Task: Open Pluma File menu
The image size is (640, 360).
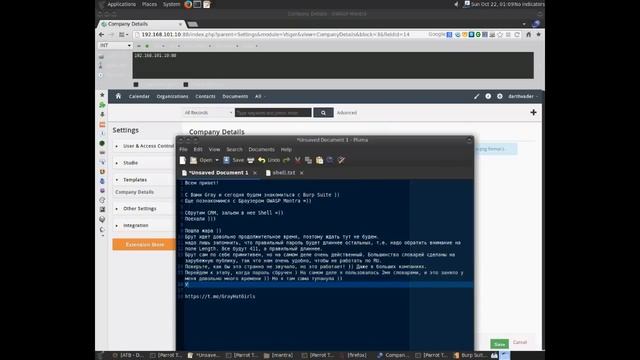Action: [x=183, y=150]
